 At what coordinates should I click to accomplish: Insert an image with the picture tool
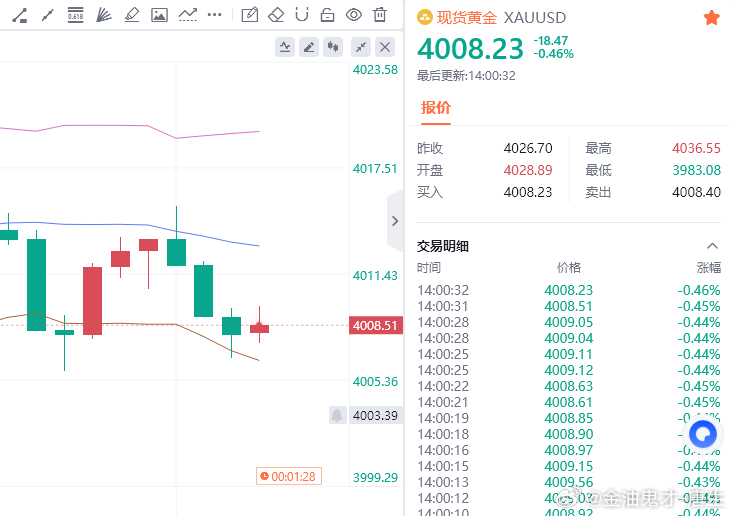tap(159, 15)
